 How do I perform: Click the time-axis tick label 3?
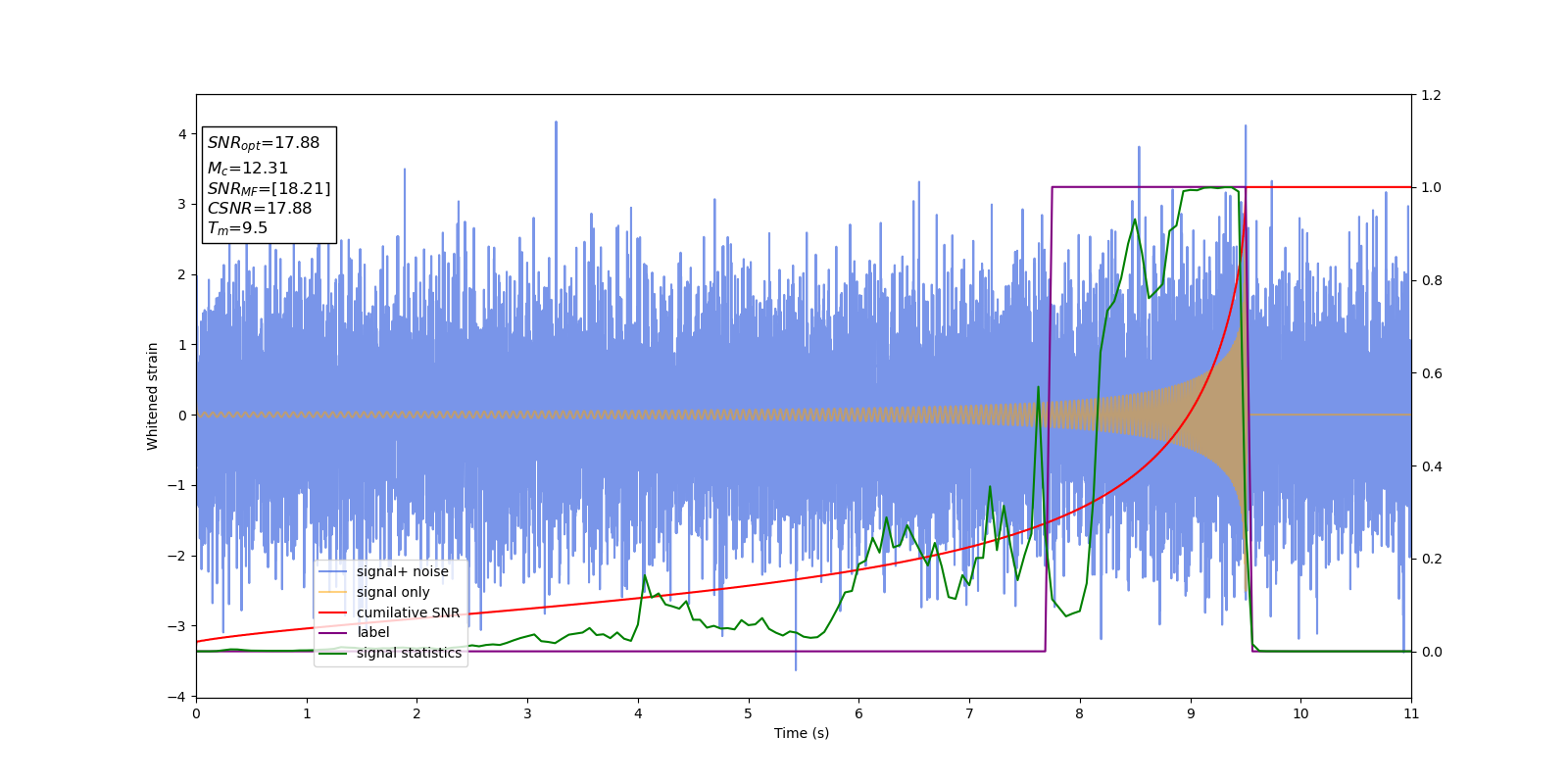(527, 713)
